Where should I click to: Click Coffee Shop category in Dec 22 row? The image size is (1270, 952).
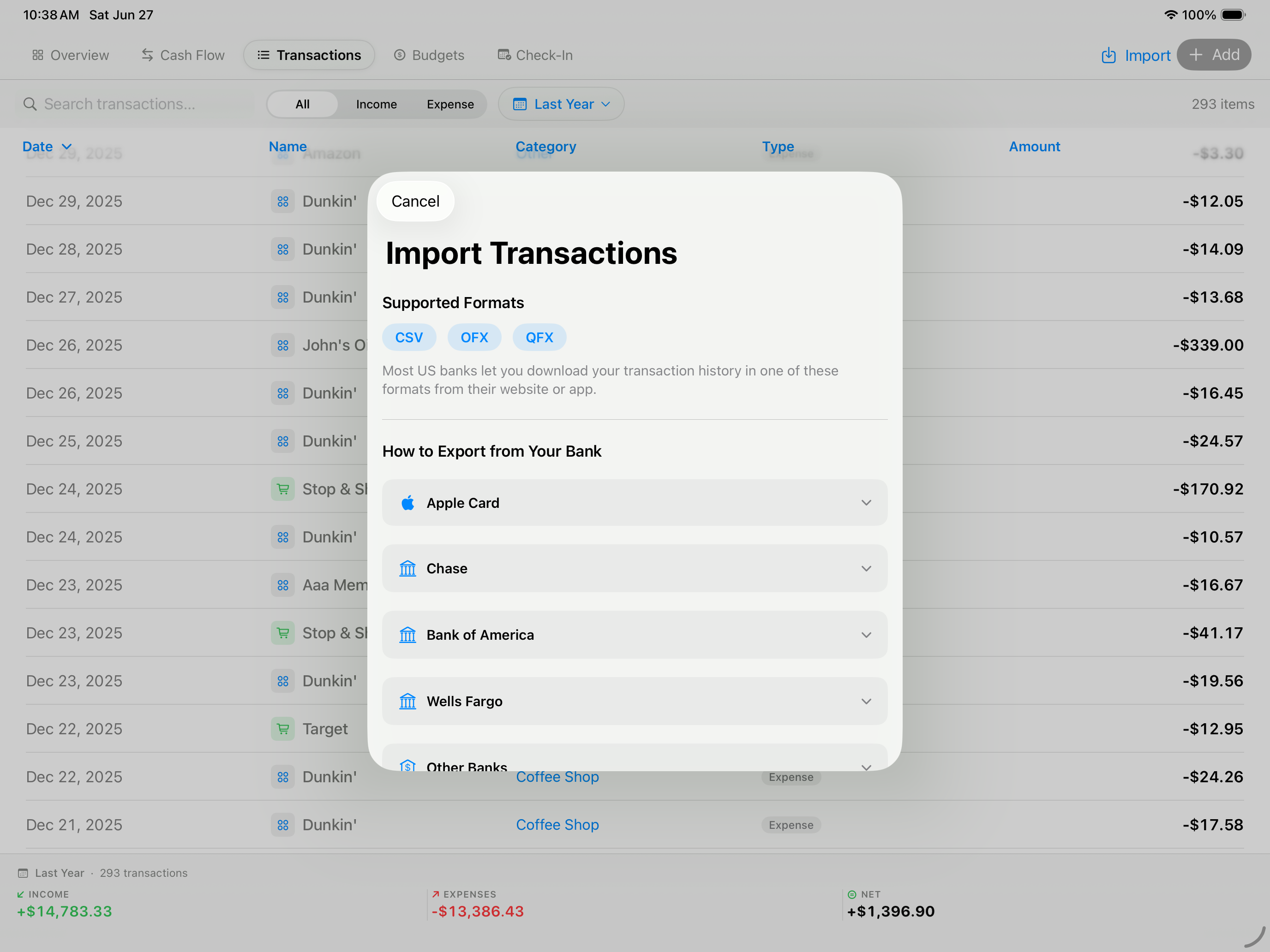click(x=557, y=777)
